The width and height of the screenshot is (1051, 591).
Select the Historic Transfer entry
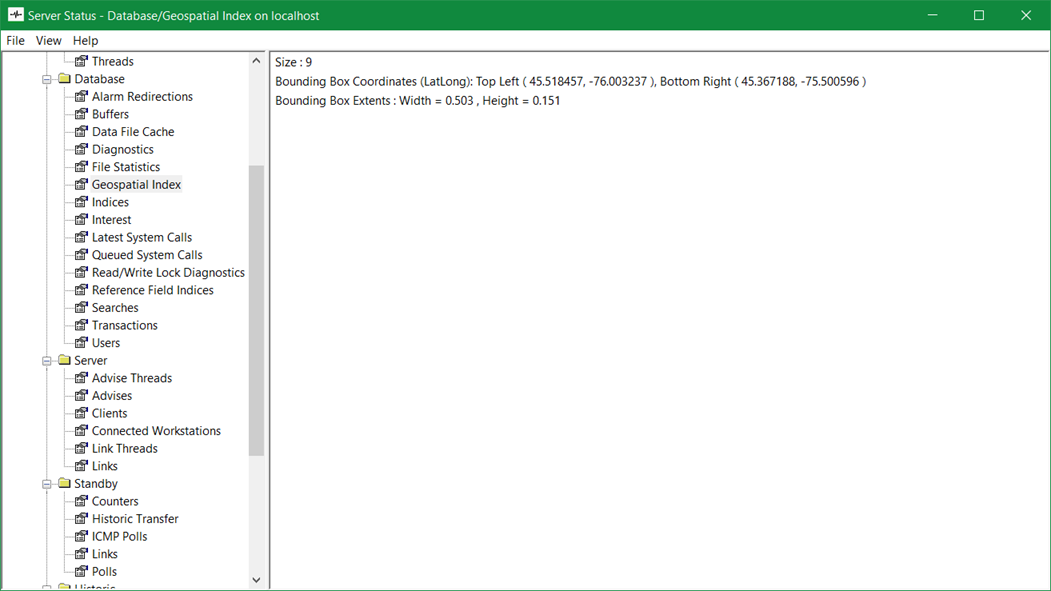[x=135, y=519]
